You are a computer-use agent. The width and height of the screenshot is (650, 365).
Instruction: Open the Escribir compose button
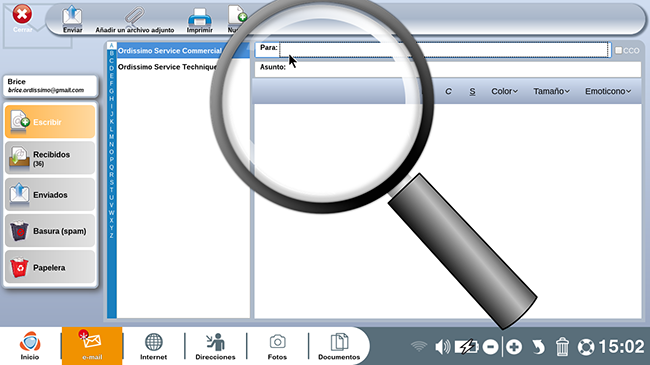click(x=50, y=122)
